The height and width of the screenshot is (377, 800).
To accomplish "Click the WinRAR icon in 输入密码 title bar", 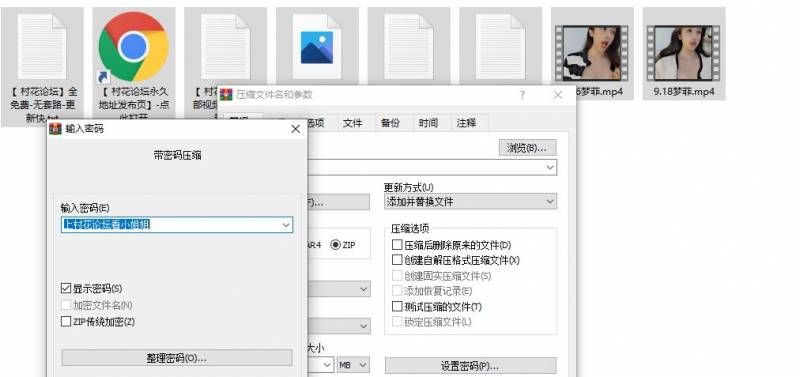I will click(x=55, y=129).
